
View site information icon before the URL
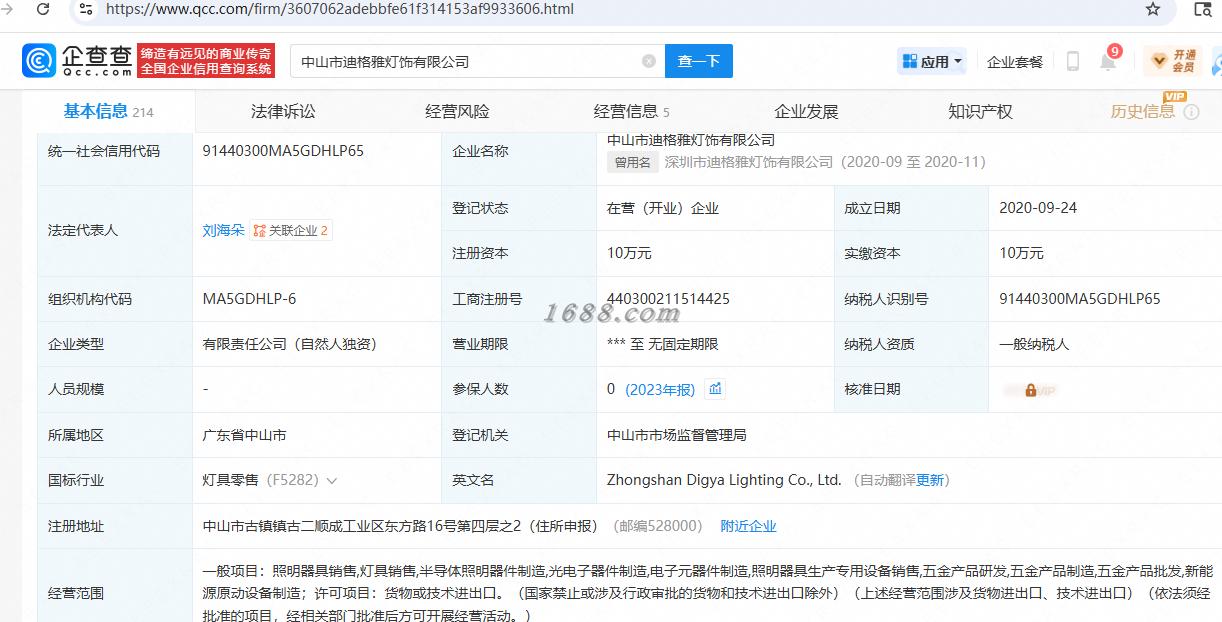tap(85, 9)
